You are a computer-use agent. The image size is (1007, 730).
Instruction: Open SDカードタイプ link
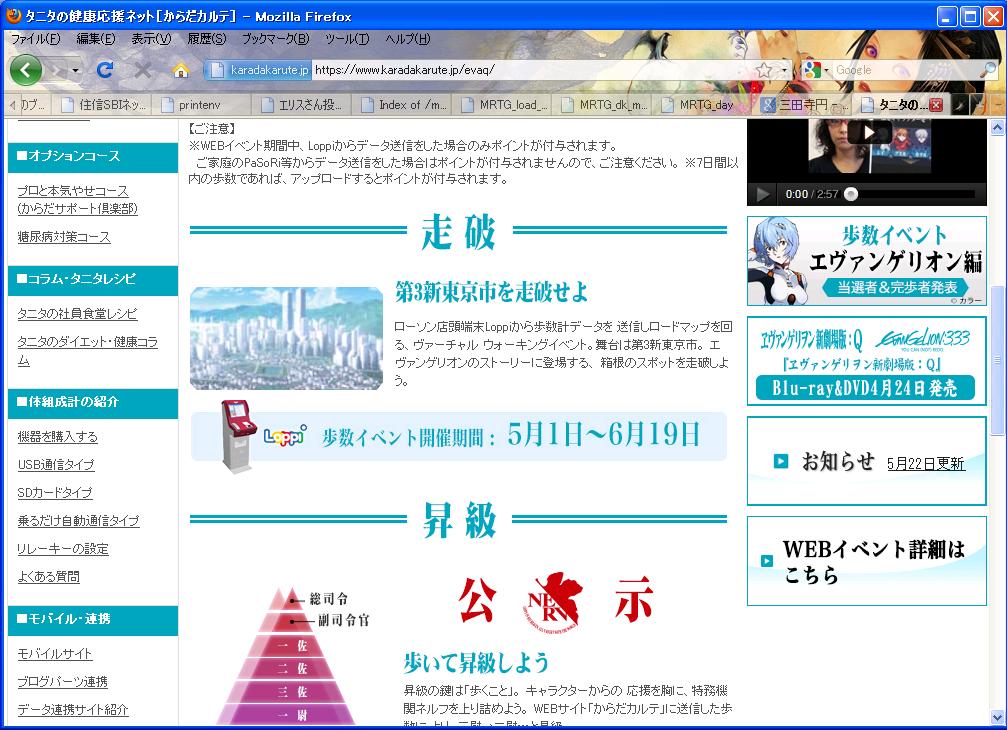pos(55,492)
